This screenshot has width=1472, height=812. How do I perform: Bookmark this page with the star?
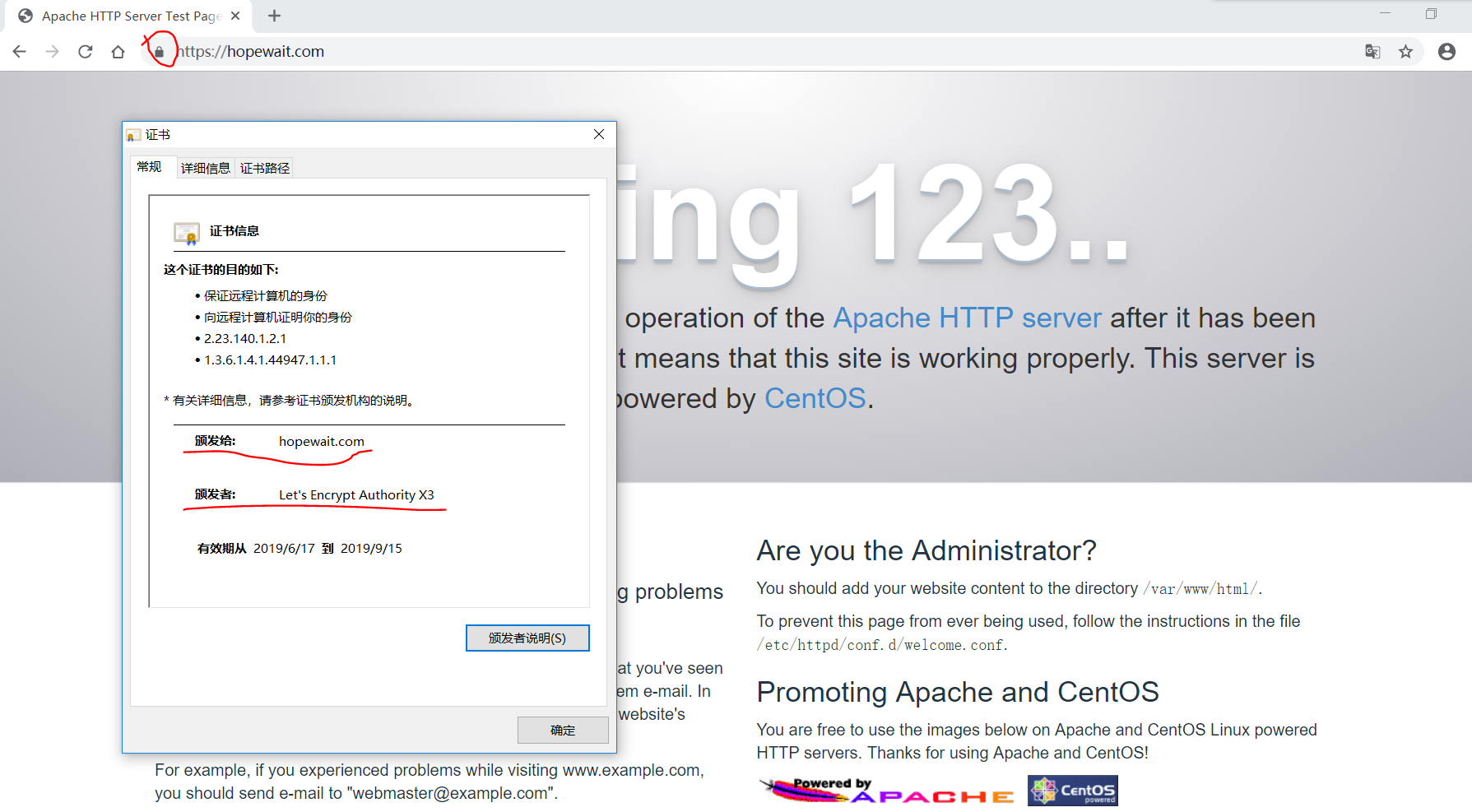pos(1405,52)
